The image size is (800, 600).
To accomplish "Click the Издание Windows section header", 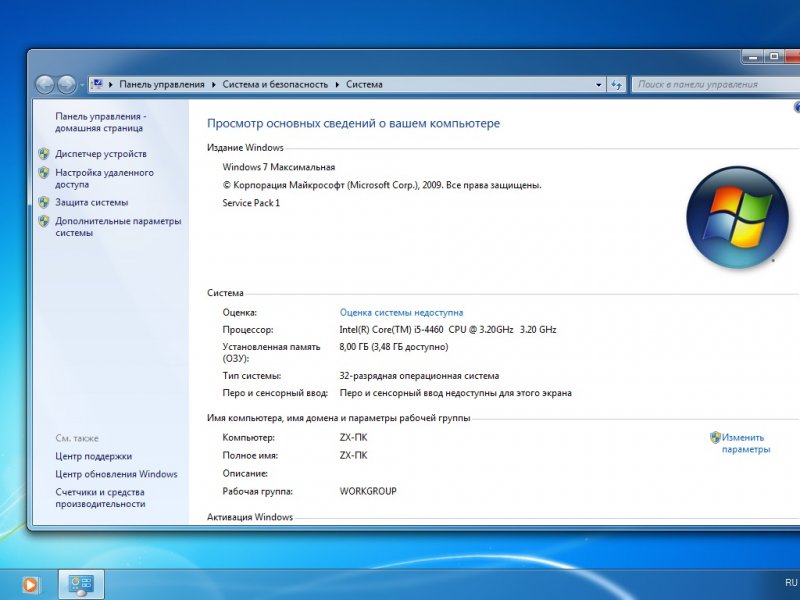I will [x=245, y=148].
